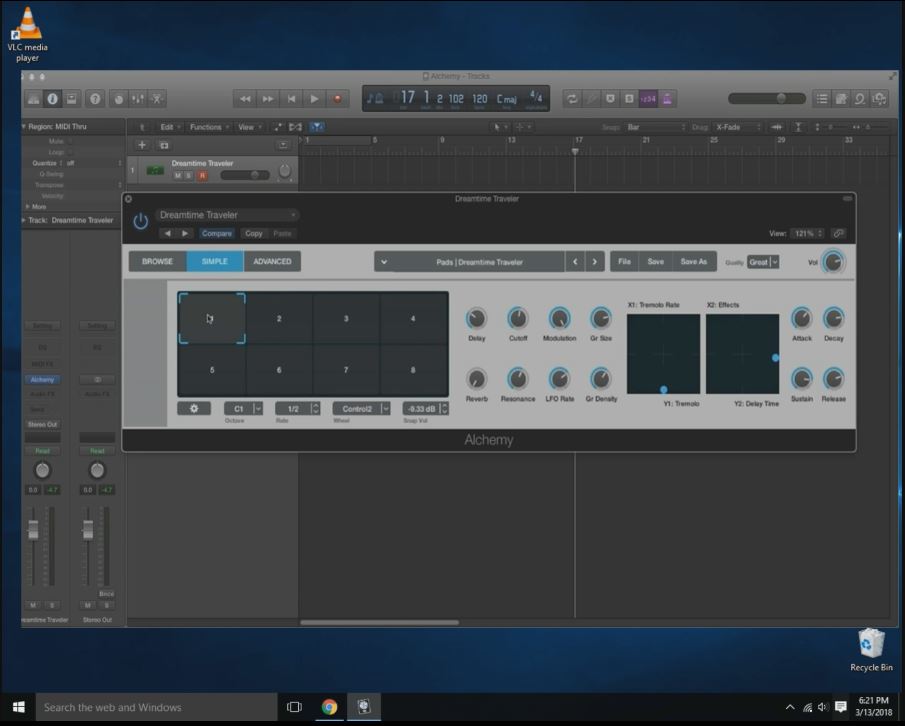Image resolution: width=905 pixels, height=726 pixels.
Task: Open the Functions menu in the editor
Action: [x=207, y=127]
